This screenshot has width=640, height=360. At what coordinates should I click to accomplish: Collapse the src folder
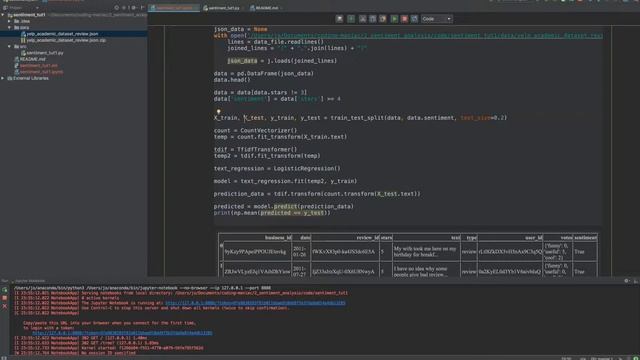[x=9, y=47]
